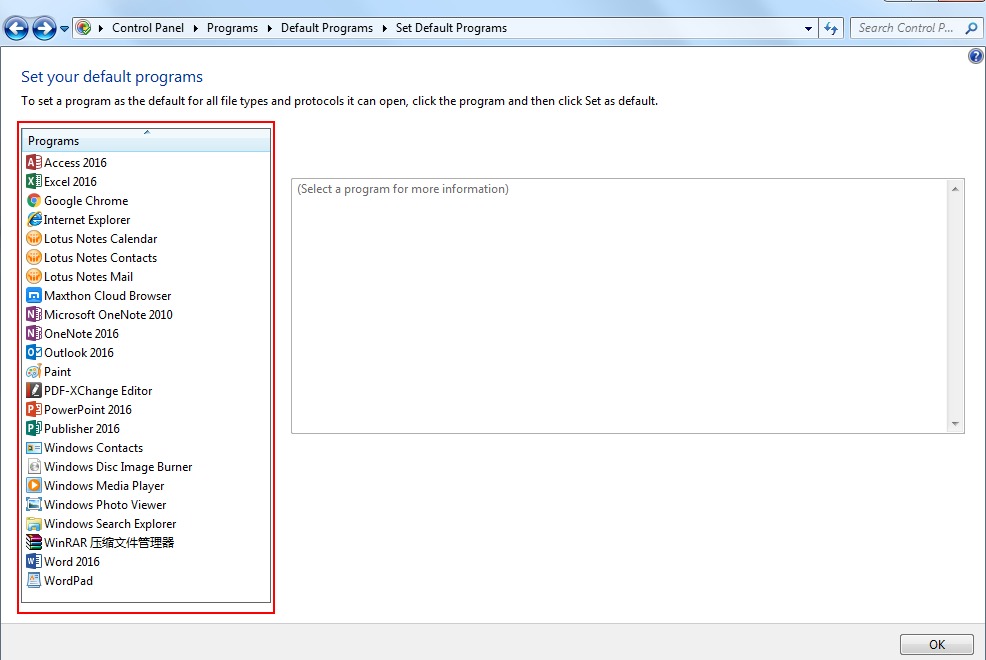The width and height of the screenshot is (986, 660).
Task: Click Control Panel icon in address bar
Action: (x=84, y=28)
